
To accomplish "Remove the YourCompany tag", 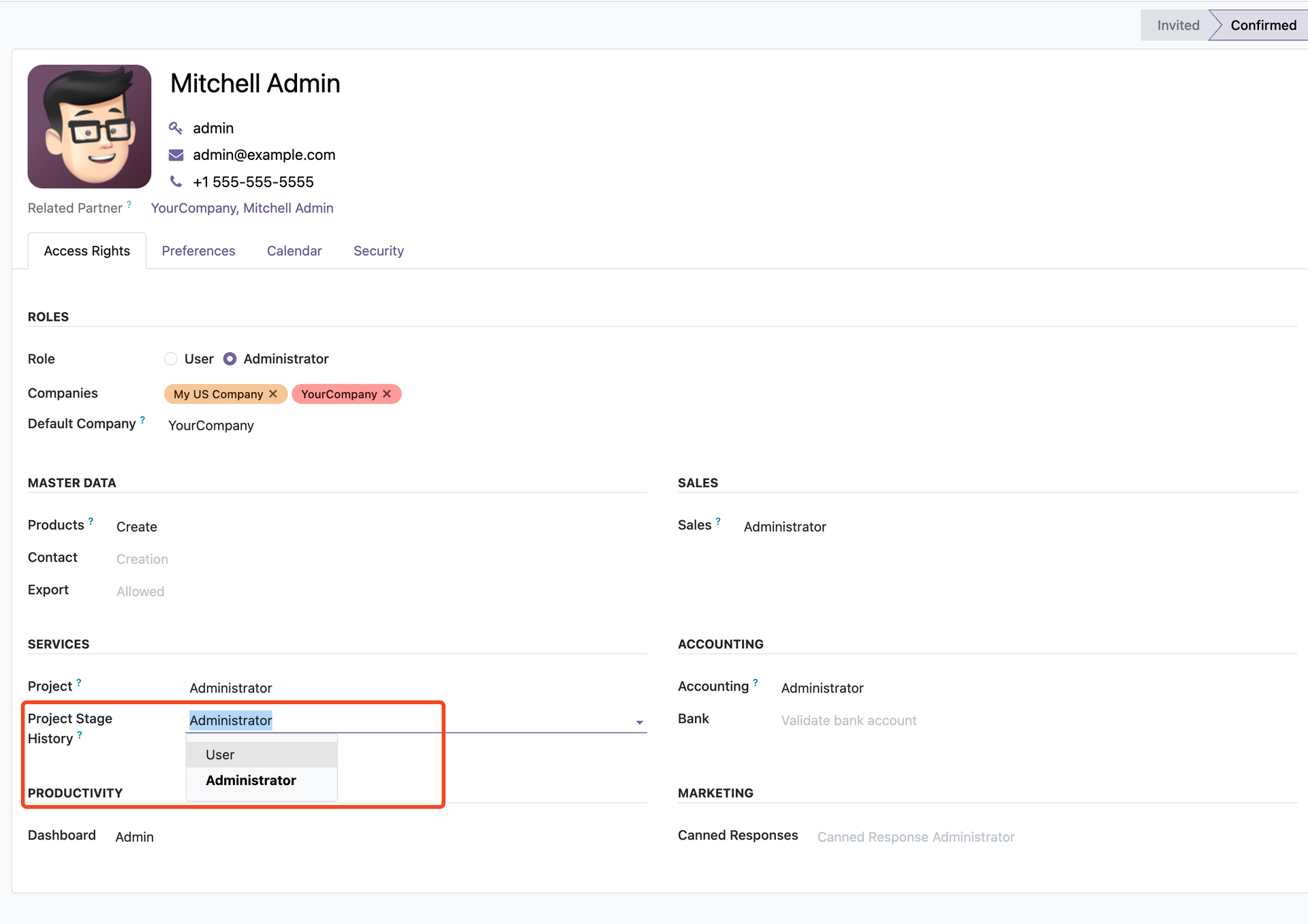I will [387, 394].
